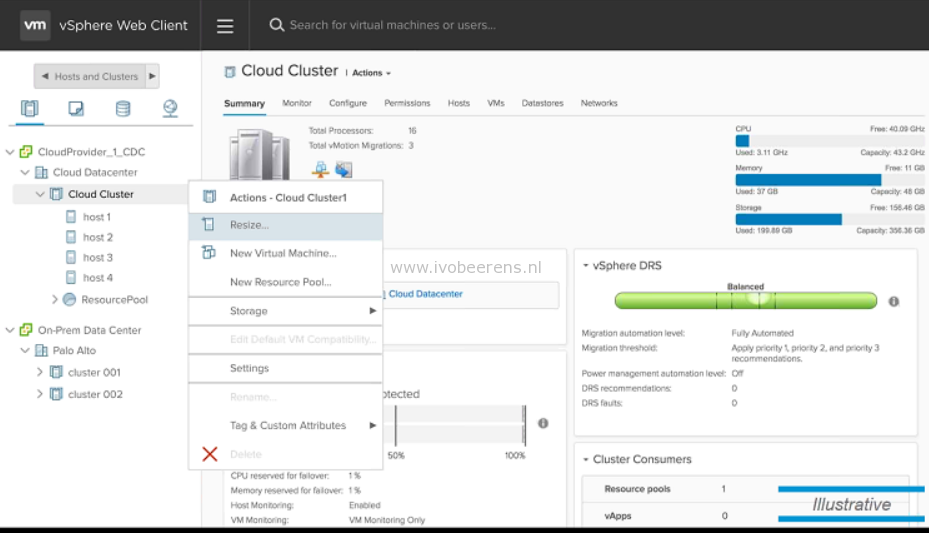Open Hosts and Clusters navigator label
This screenshot has width=929, height=533.
[96, 76]
